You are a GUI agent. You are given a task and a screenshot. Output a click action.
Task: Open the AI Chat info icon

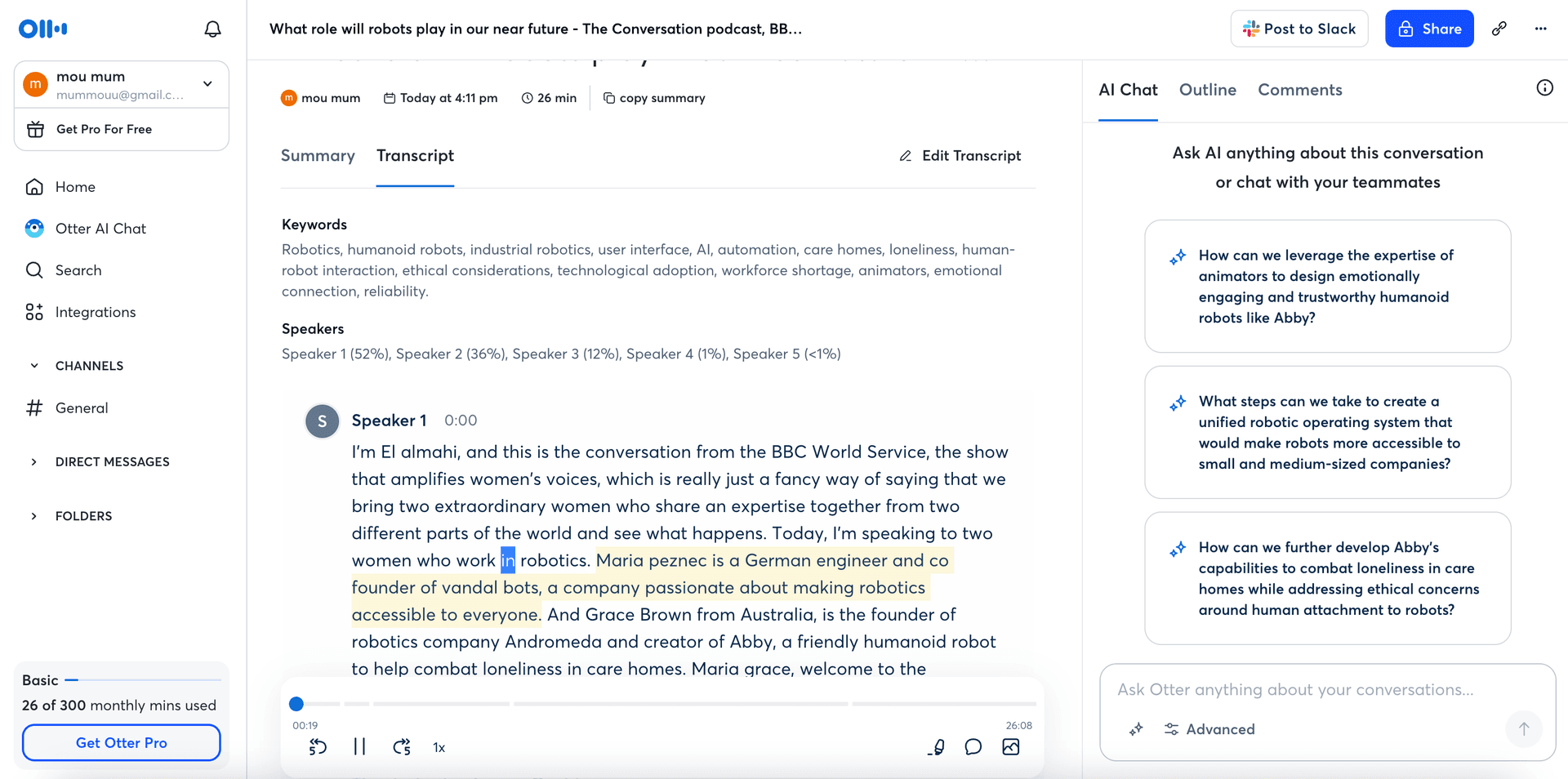[1544, 88]
